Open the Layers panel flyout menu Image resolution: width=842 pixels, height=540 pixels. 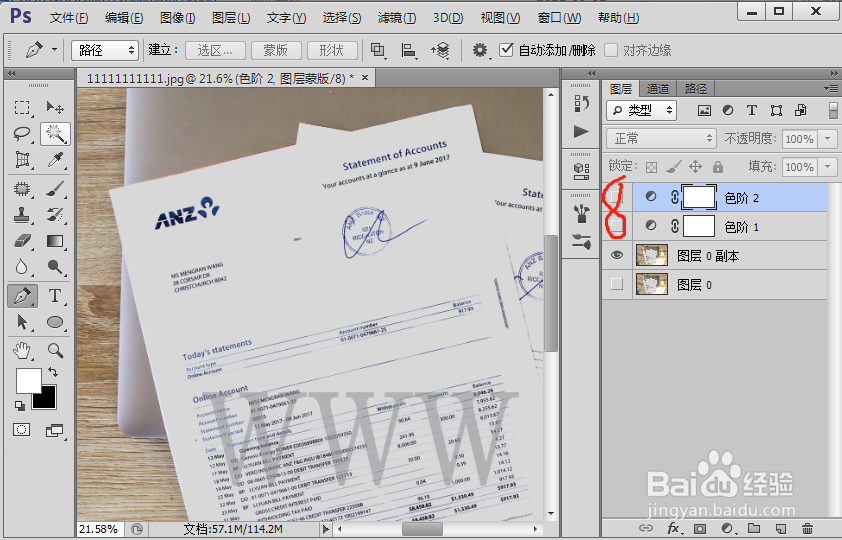[x=830, y=88]
